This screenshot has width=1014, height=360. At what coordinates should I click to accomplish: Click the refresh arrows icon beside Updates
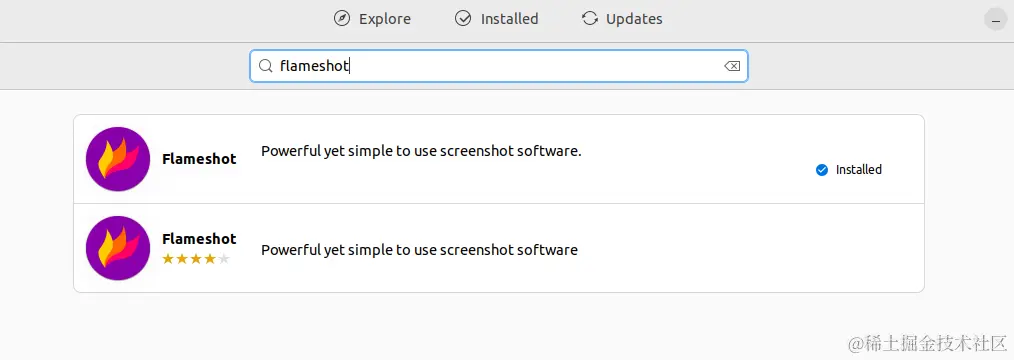click(x=590, y=19)
